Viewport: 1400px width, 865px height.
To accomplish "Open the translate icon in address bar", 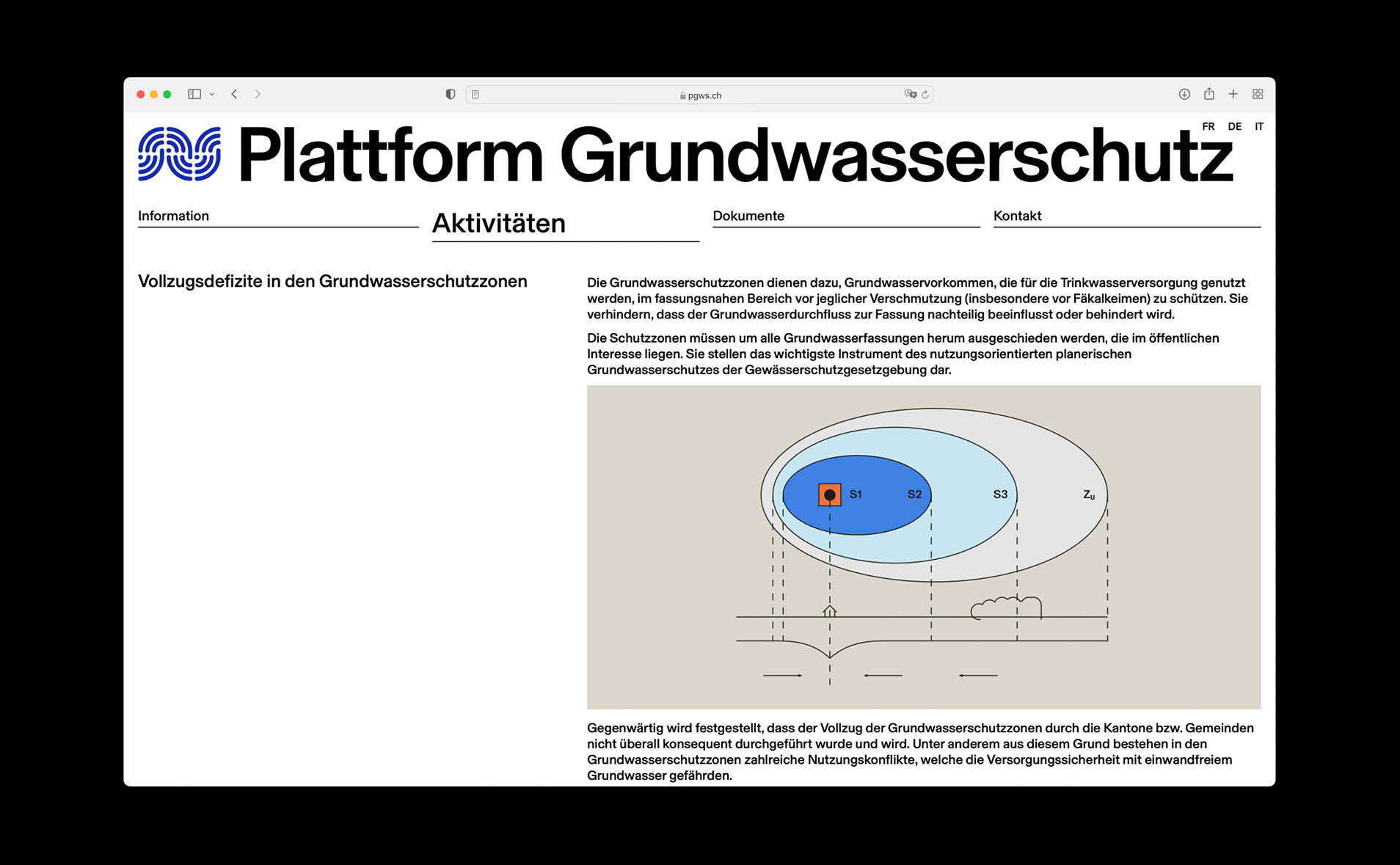I will click(911, 94).
